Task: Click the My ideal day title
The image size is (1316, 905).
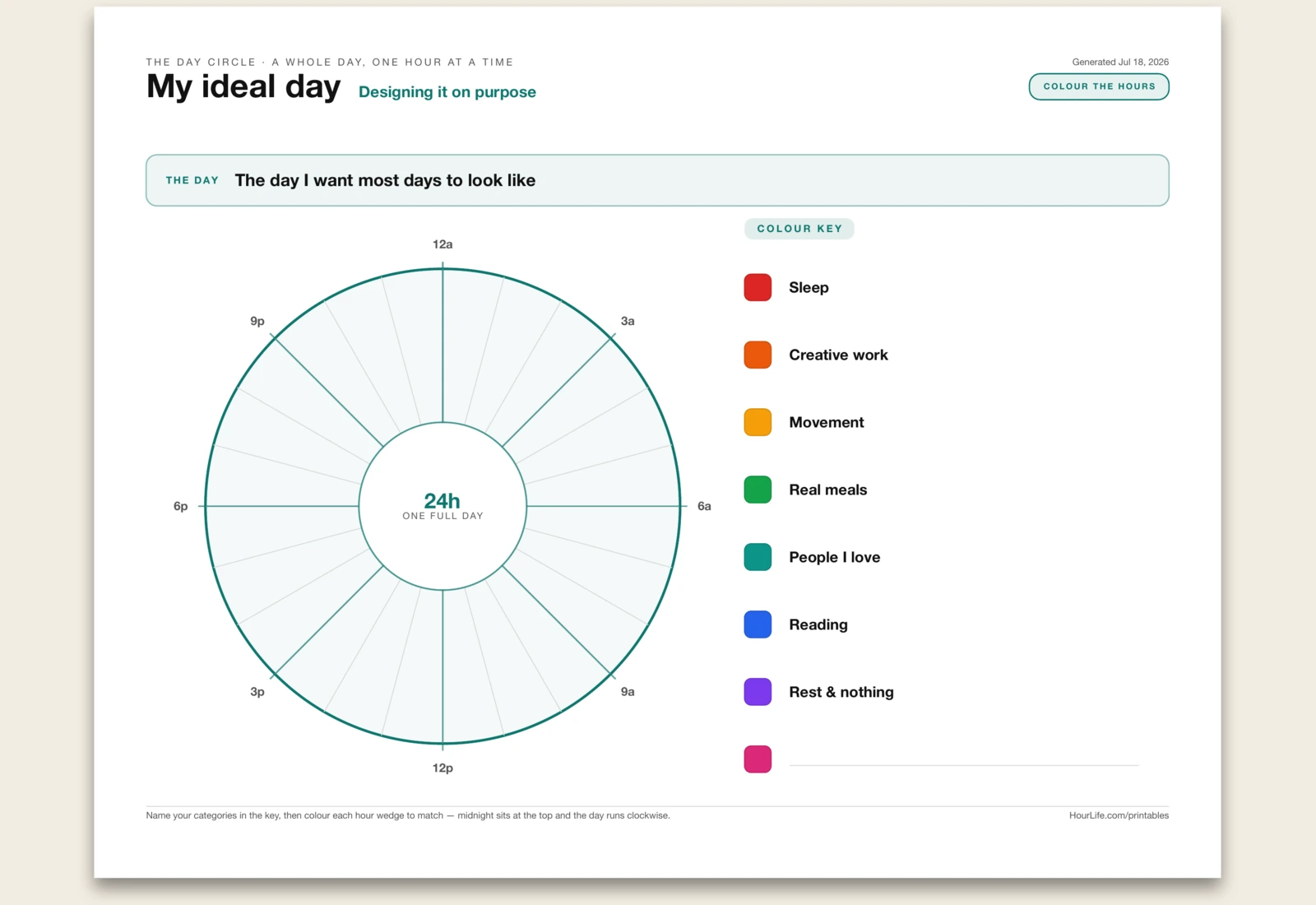Action: pos(243,86)
